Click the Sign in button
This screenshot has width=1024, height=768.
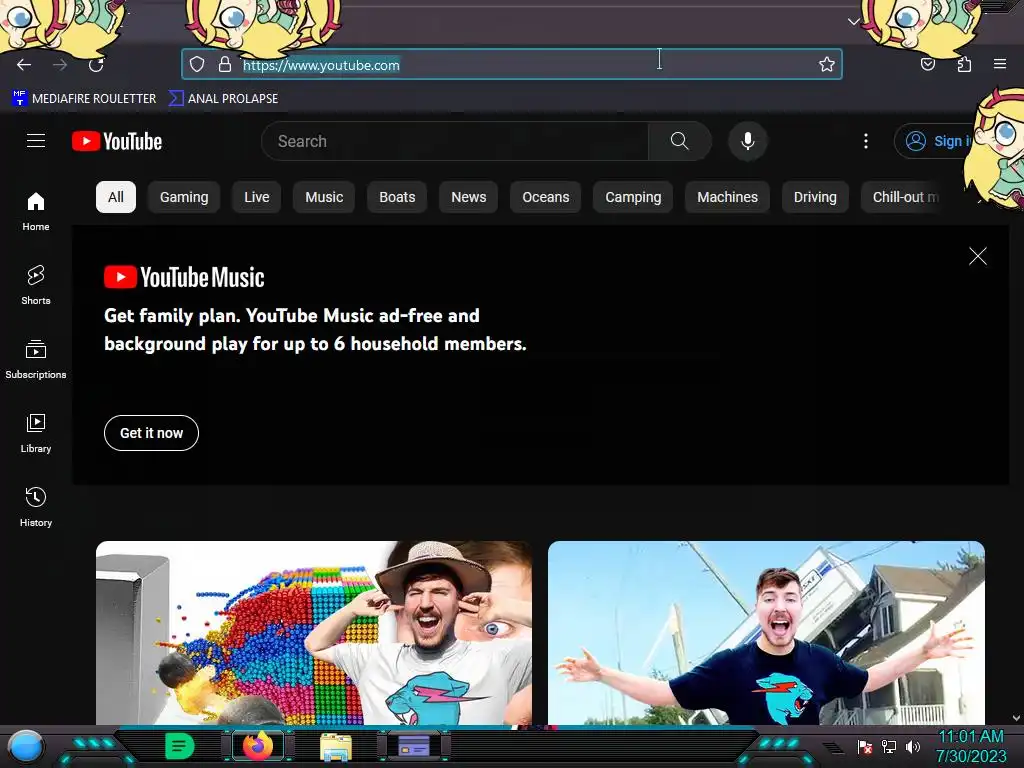click(936, 141)
